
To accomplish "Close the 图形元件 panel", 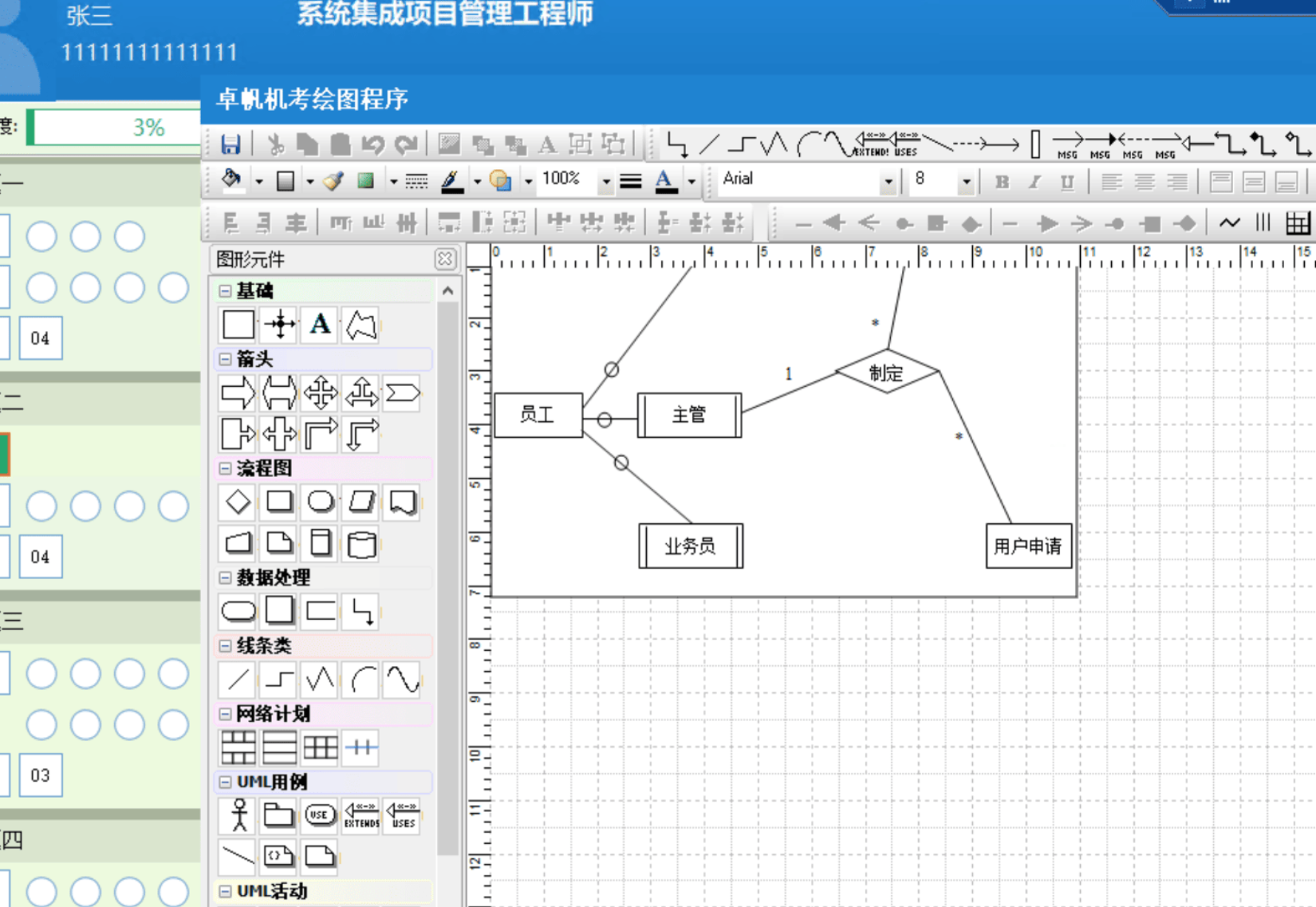I will click(445, 258).
